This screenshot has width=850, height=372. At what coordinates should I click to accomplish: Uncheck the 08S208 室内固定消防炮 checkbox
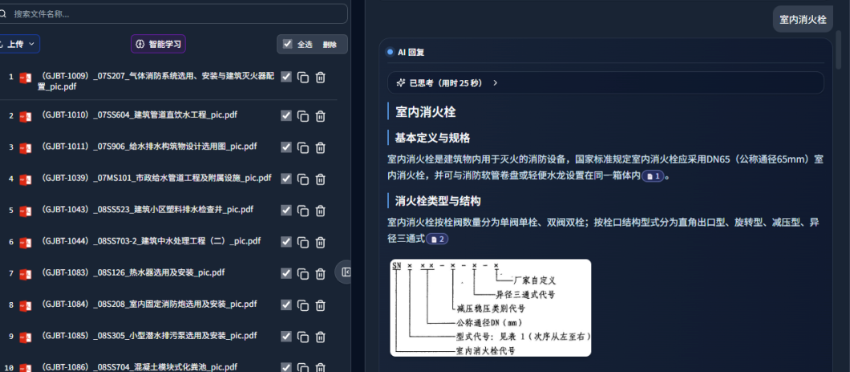[286, 305]
